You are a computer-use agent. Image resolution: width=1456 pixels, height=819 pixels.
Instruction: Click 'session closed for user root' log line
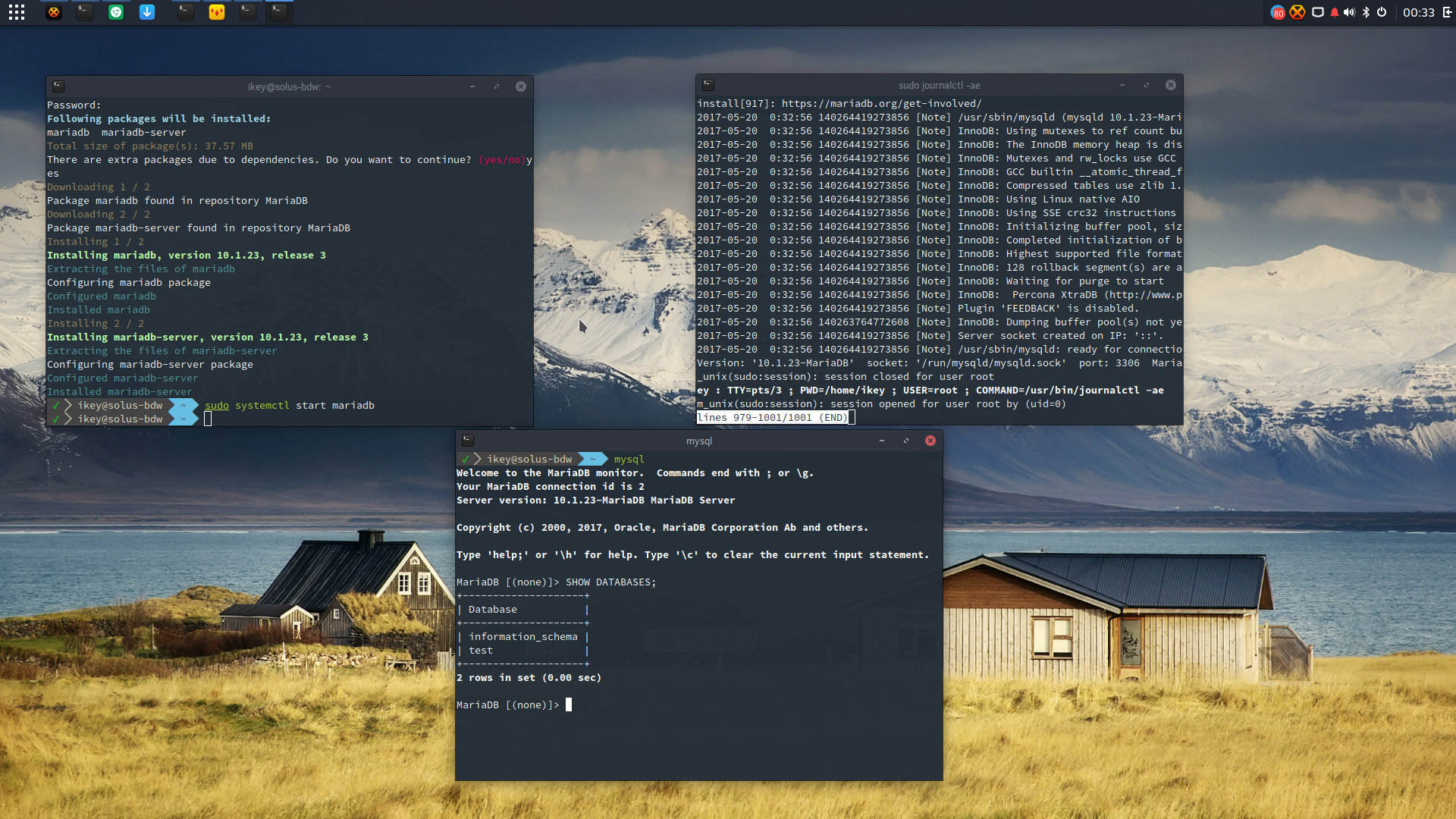(x=846, y=377)
